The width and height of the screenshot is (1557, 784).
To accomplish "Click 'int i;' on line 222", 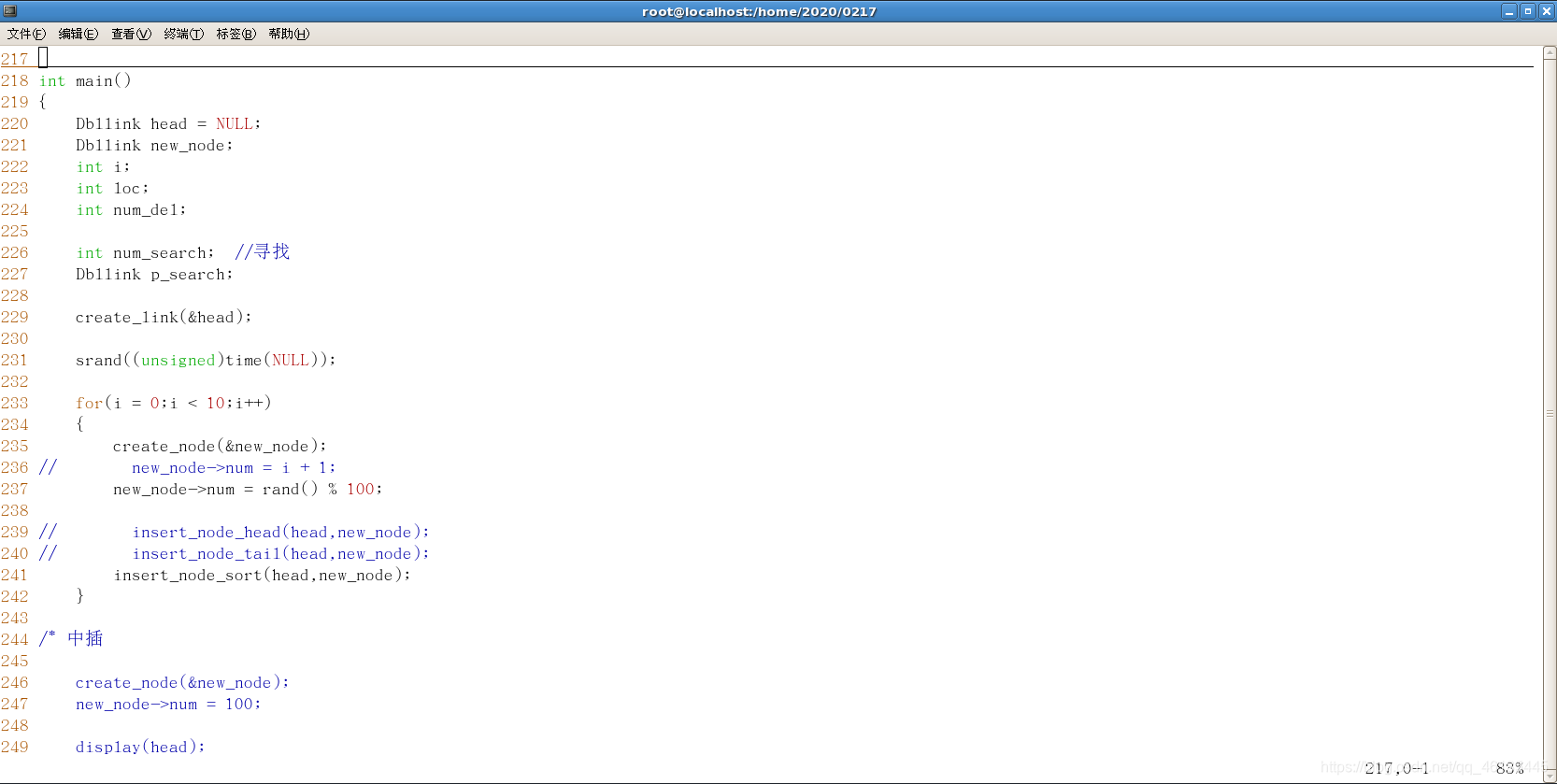I will click(x=103, y=167).
